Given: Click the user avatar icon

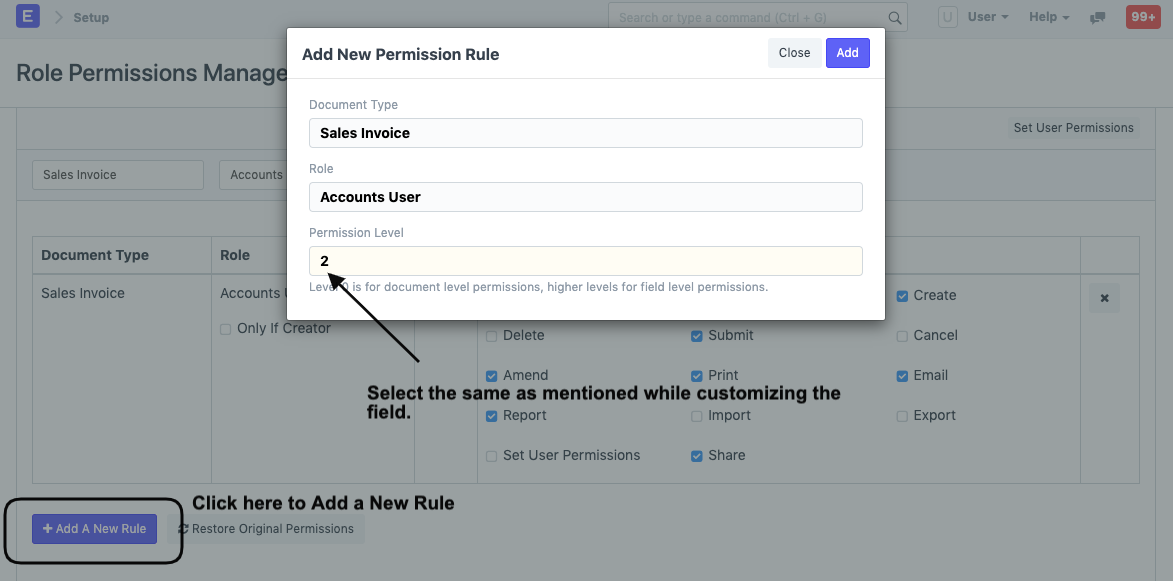Looking at the screenshot, I should 947,17.
